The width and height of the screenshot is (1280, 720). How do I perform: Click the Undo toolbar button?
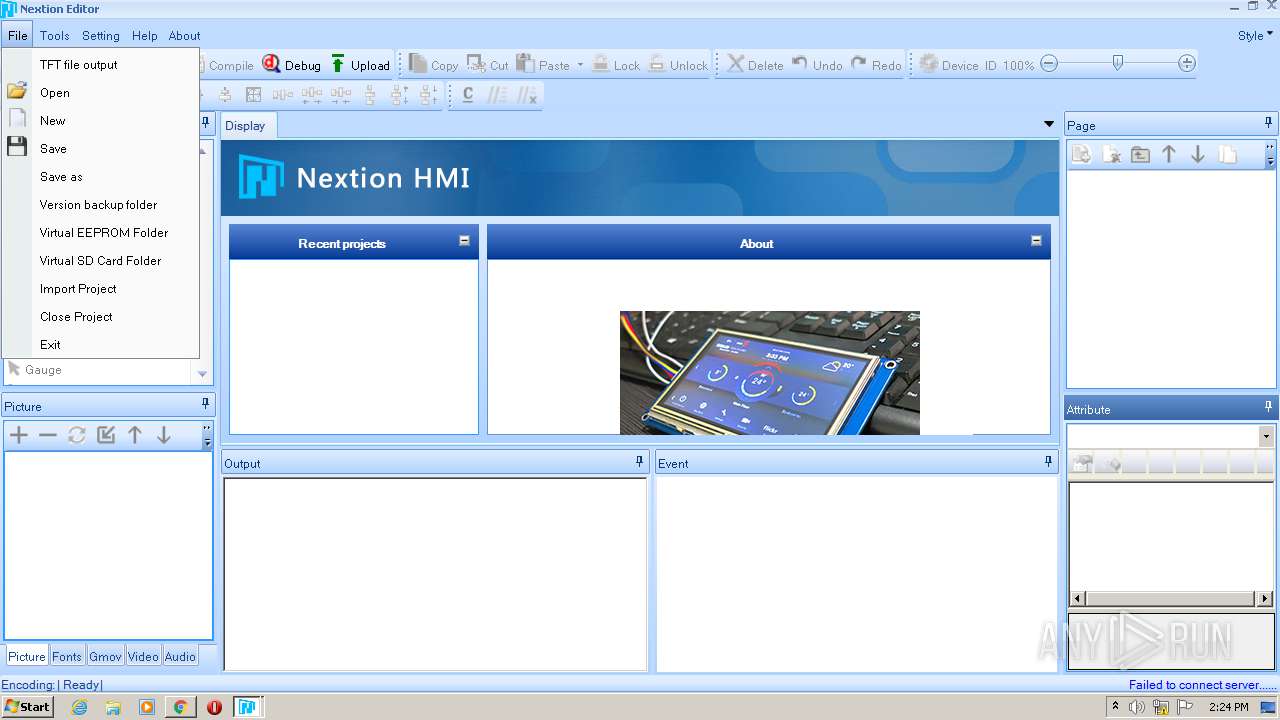817,65
